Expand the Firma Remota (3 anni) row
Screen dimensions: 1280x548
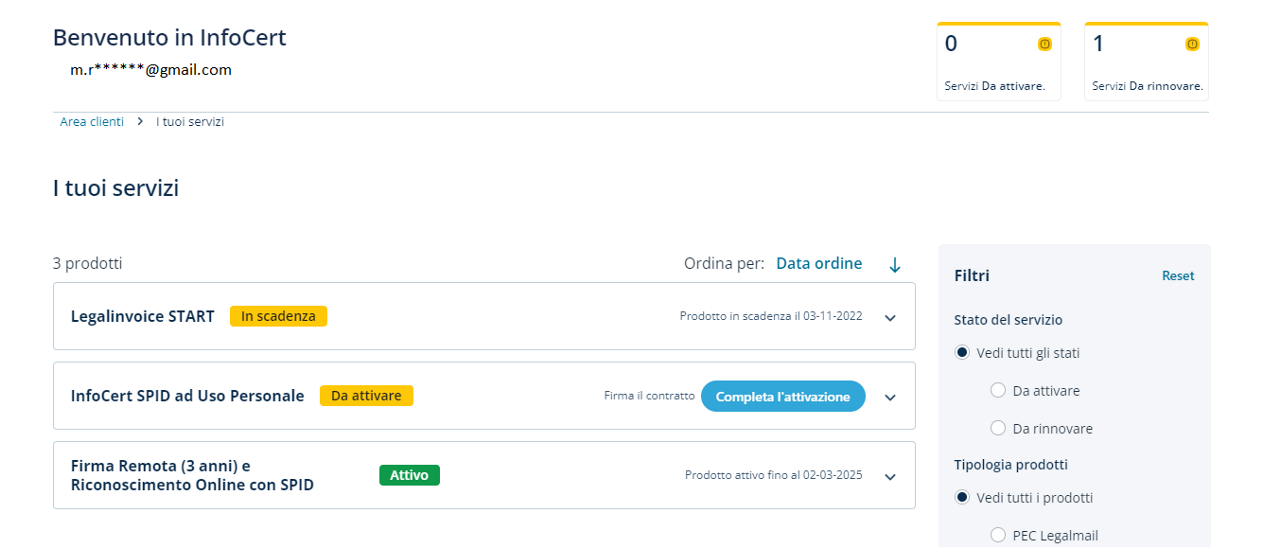coord(890,477)
